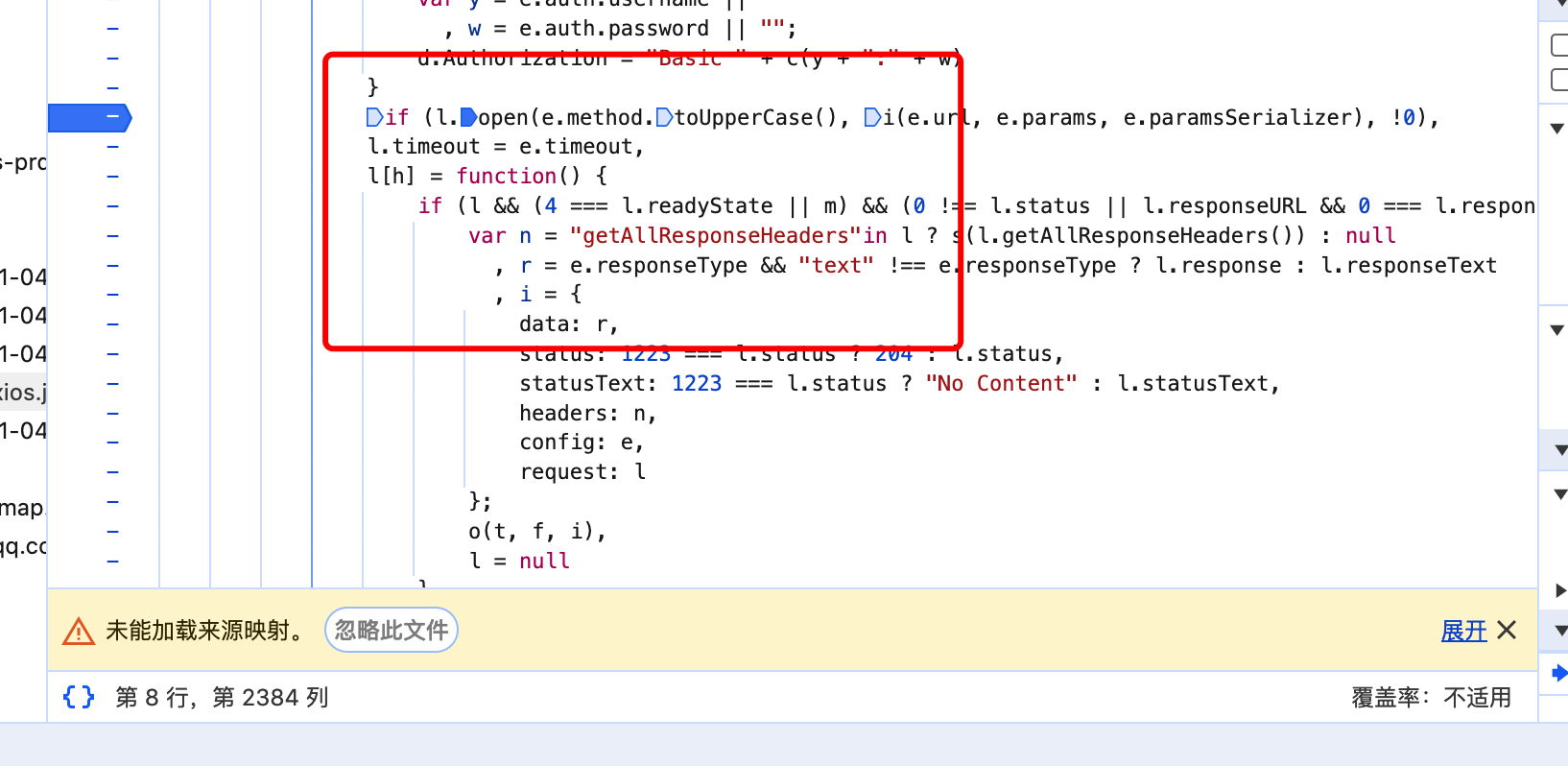Click the inline breakpoint marker before 'toUpperCase()'
This screenshot has height=766, width=1568.
664,117
